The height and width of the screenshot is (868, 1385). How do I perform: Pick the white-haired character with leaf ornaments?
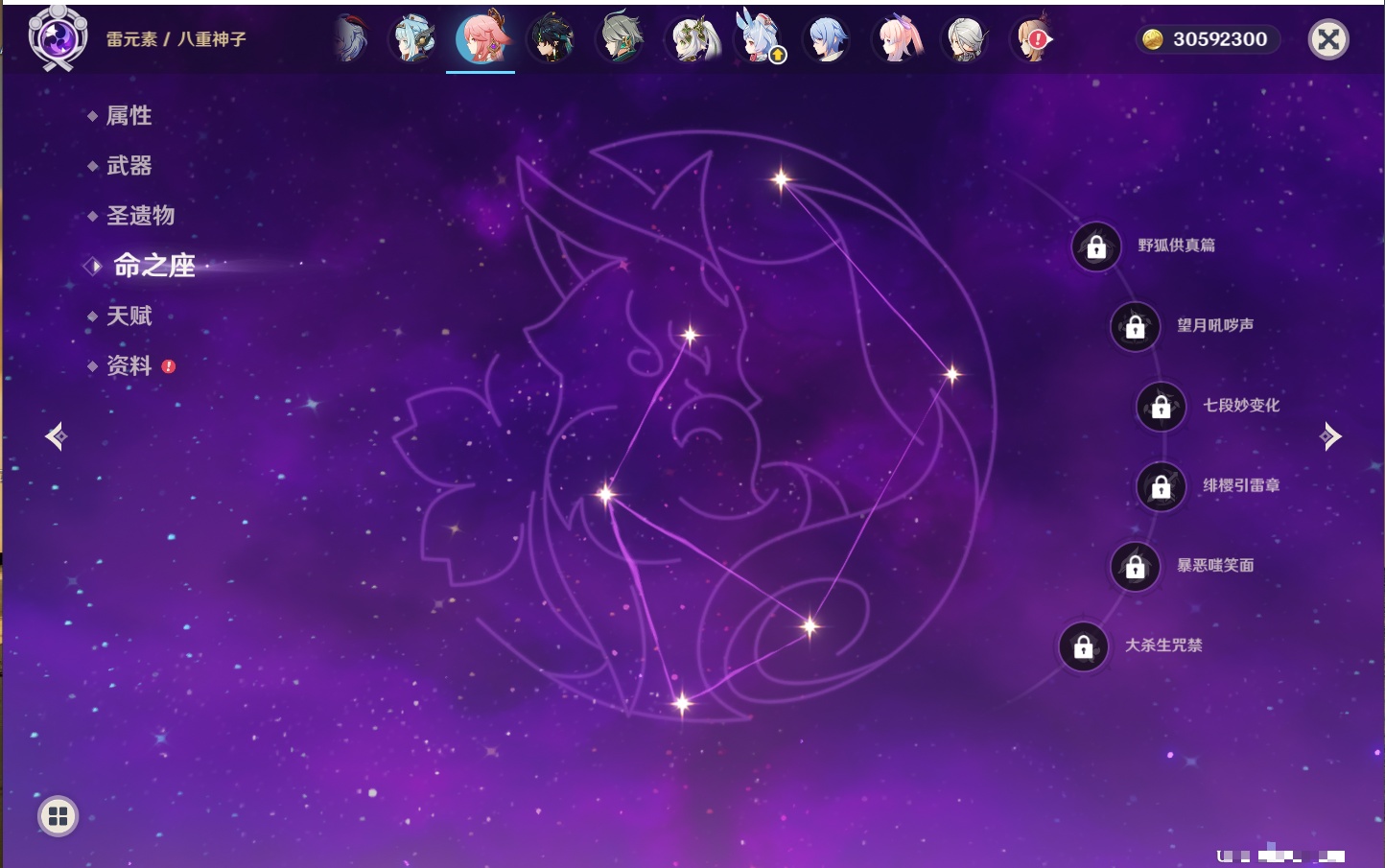point(691,39)
